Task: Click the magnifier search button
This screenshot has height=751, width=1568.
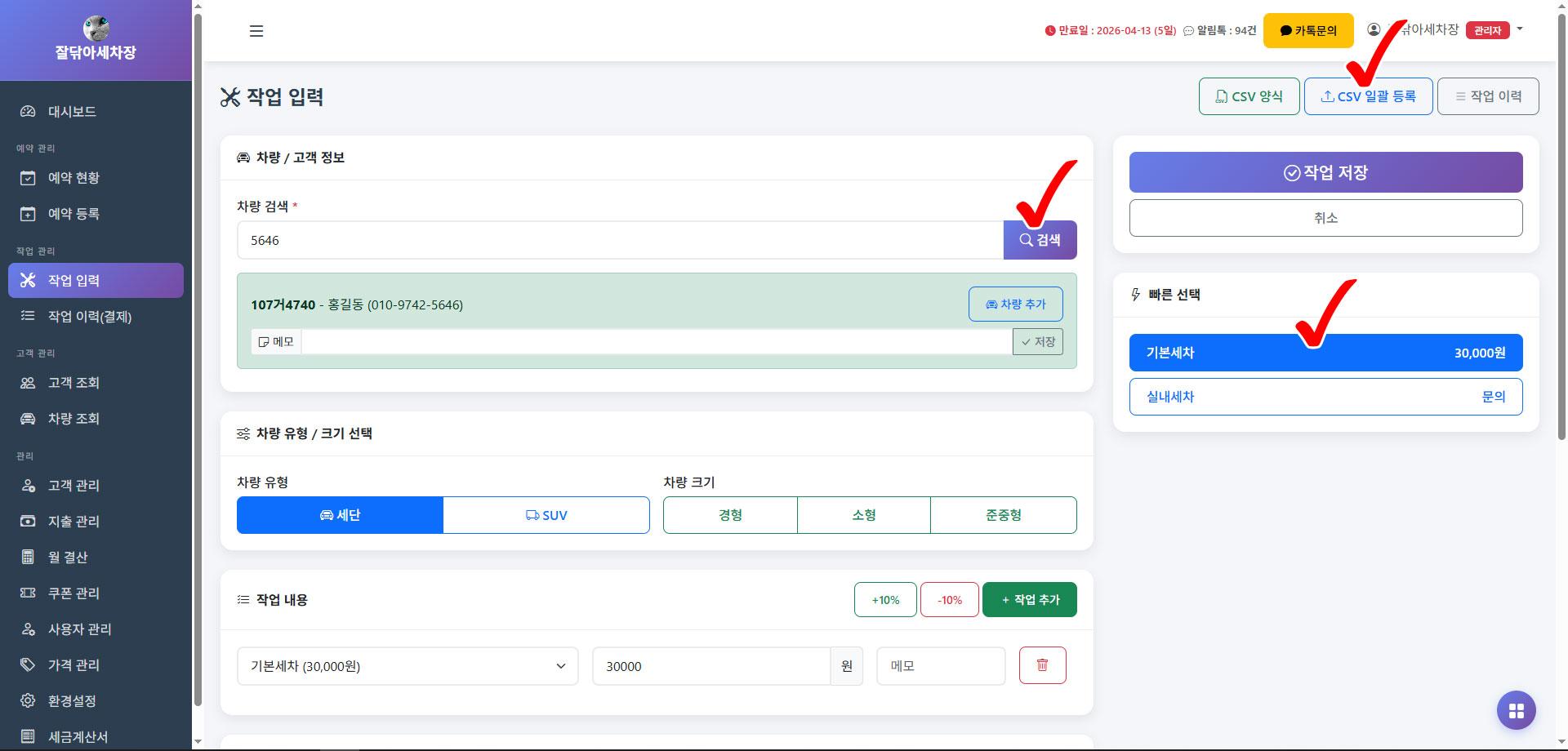Action: point(1040,240)
